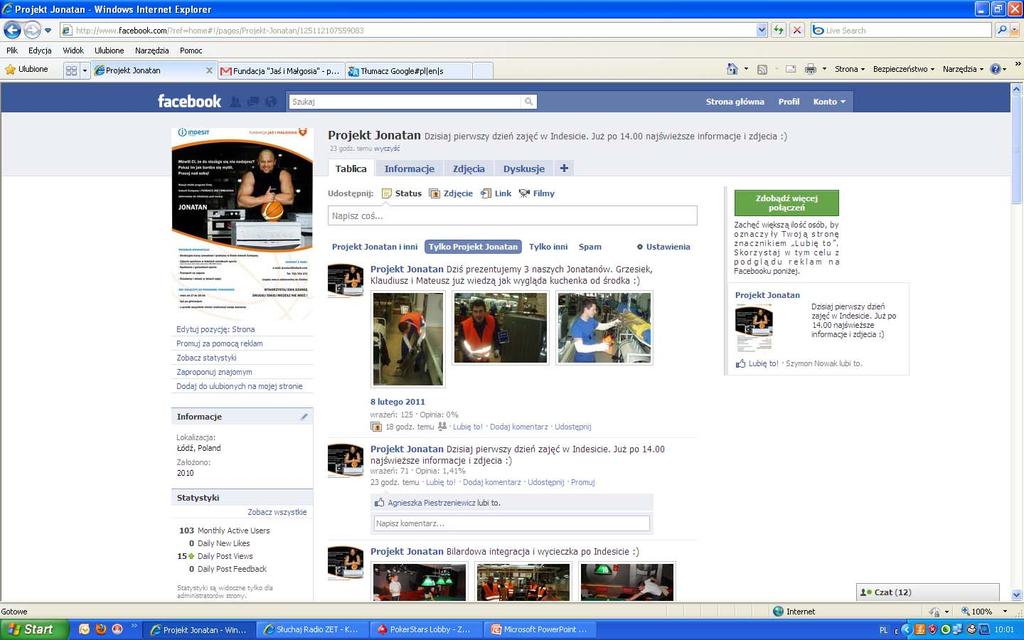Click the plus tab to add a tab

pyautogui.click(x=564, y=168)
